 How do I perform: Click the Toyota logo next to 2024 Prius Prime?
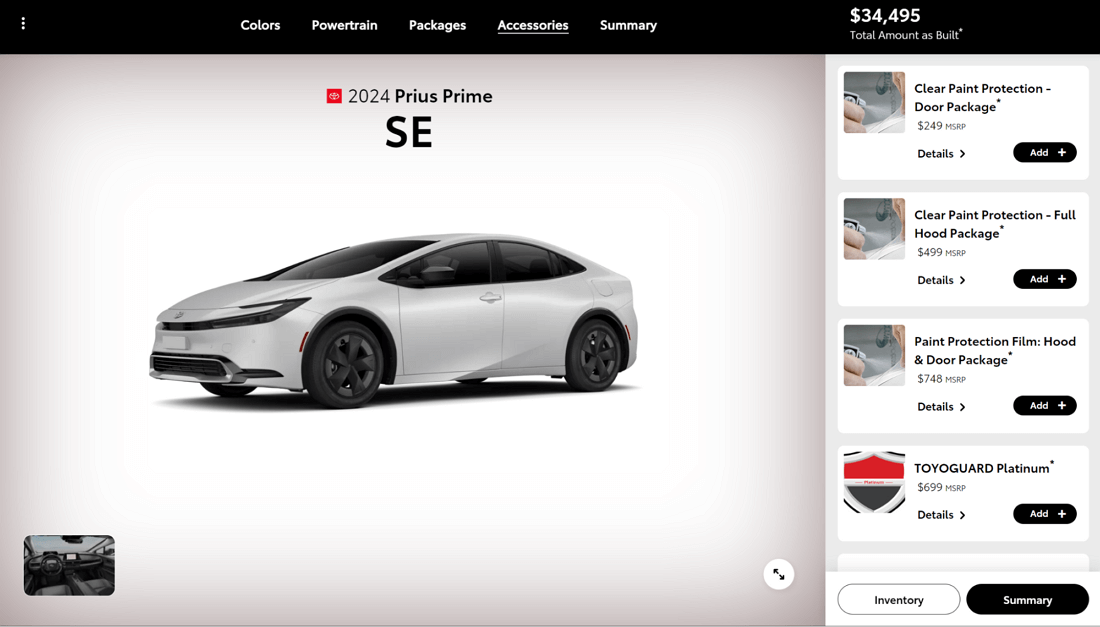(334, 96)
